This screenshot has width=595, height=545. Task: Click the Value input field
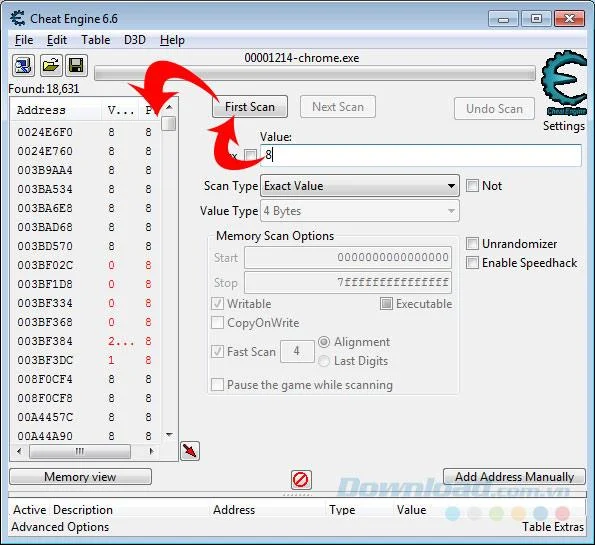coord(420,155)
